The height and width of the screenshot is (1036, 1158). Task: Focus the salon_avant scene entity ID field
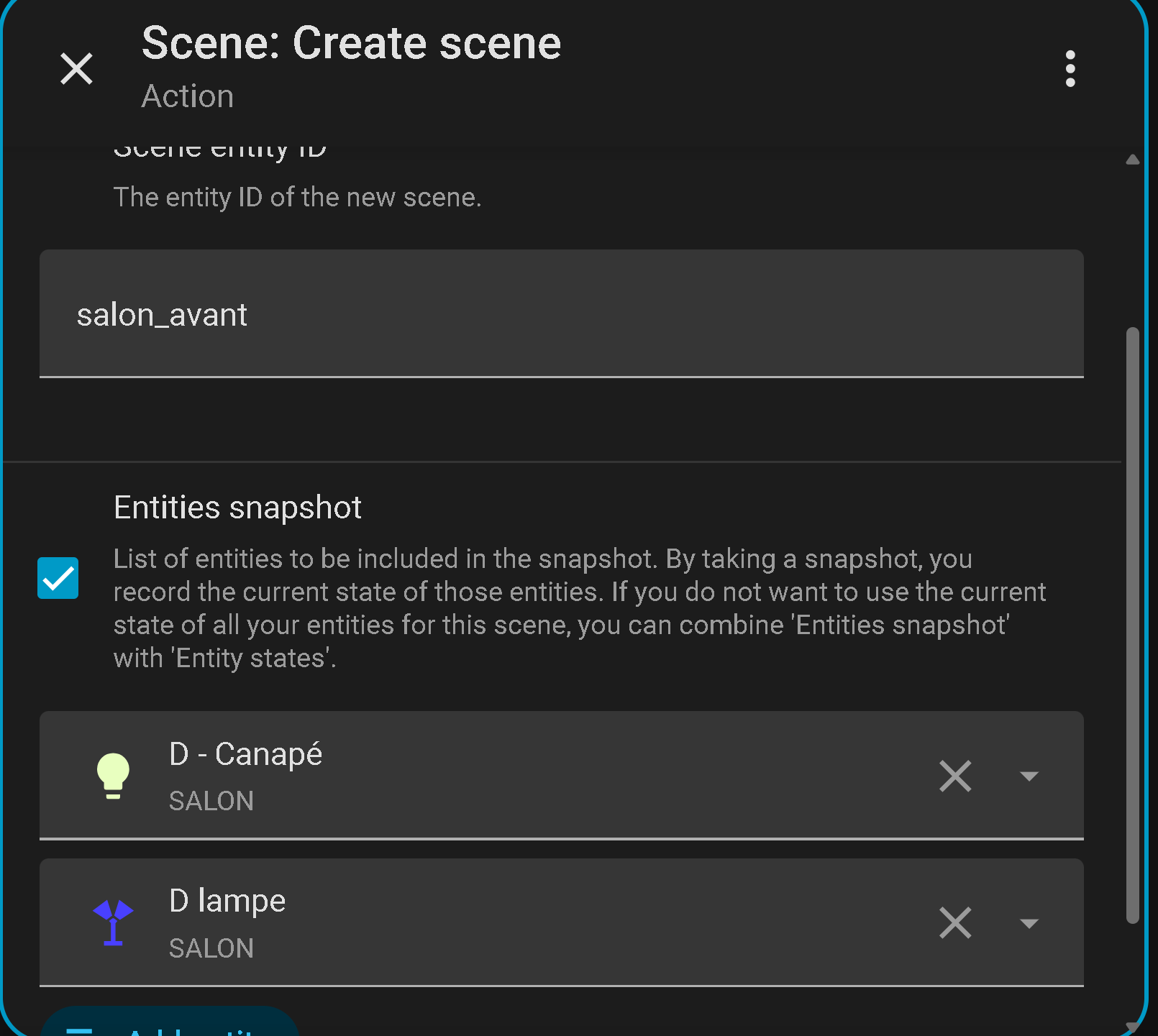tap(561, 313)
